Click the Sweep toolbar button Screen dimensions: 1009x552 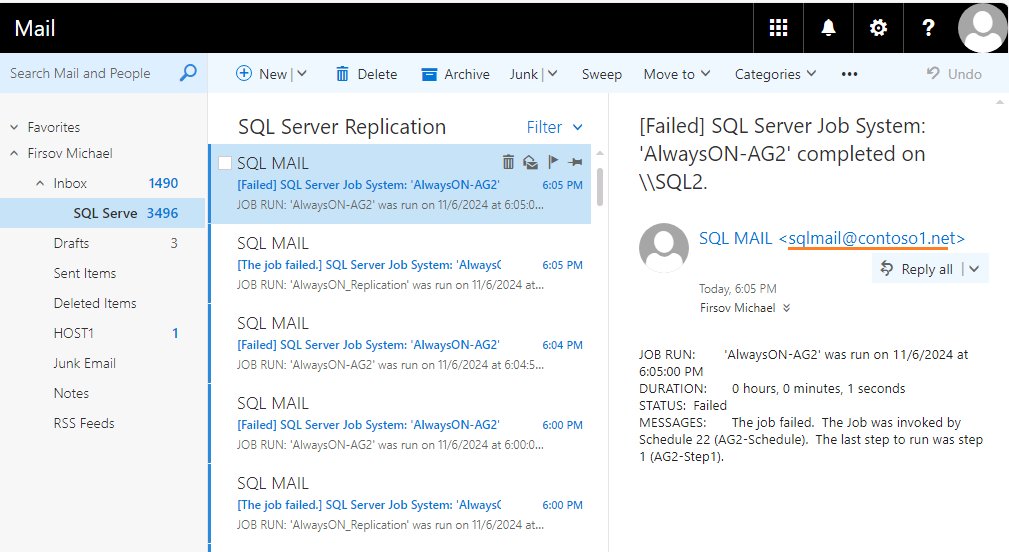tap(602, 74)
